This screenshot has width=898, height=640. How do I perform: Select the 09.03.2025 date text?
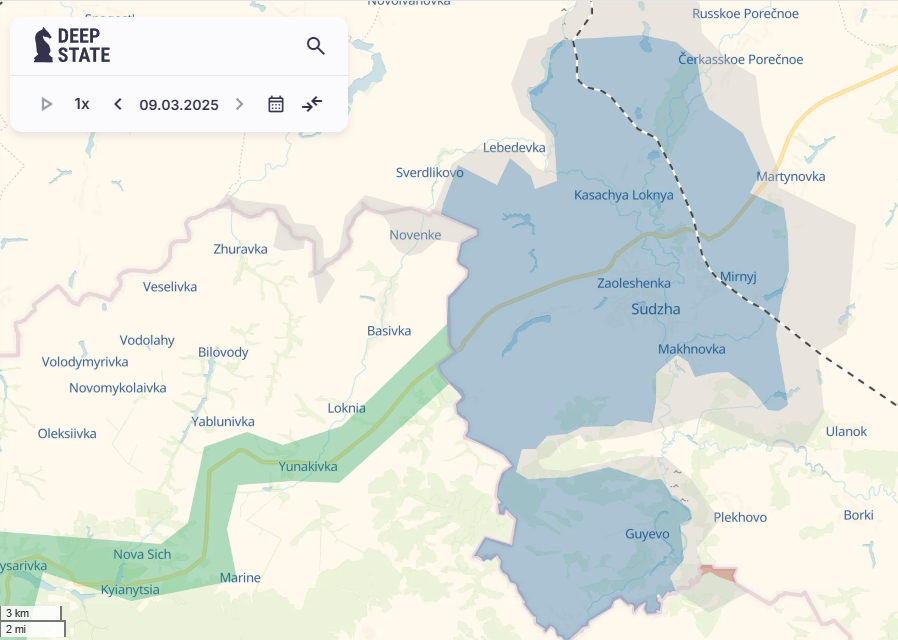pyautogui.click(x=179, y=105)
